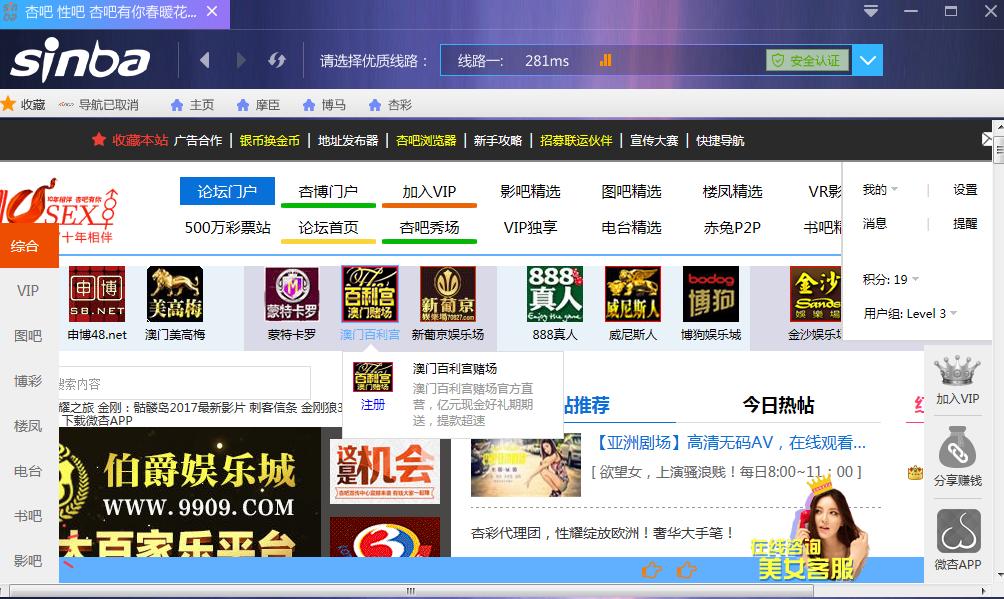Click the 收藏 star bookmark icon
The image size is (1004, 599).
(8, 104)
